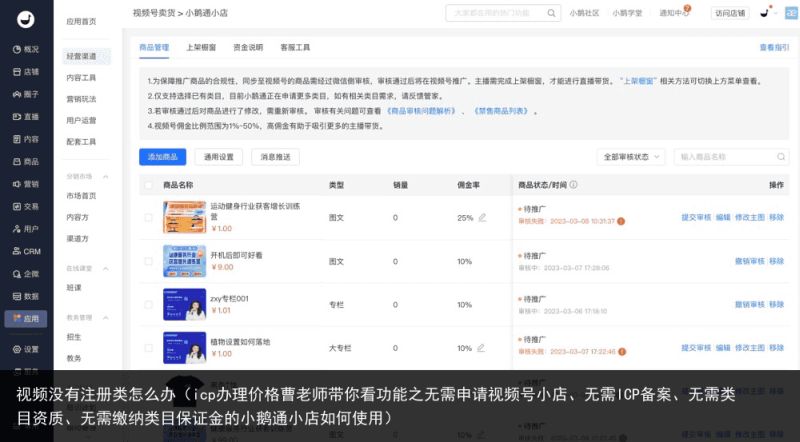
Task: Open 设置 gear icon in sidebar
Action: [x=17, y=350]
